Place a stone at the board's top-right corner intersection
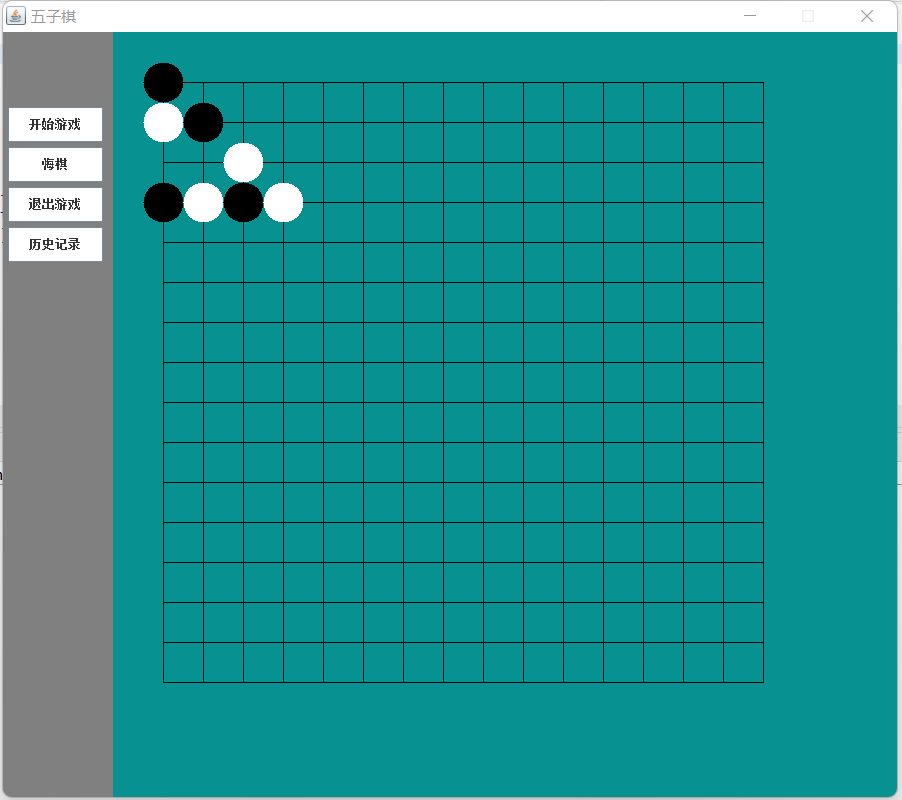This screenshot has height=800, width=902. click(x=763, y=82)
